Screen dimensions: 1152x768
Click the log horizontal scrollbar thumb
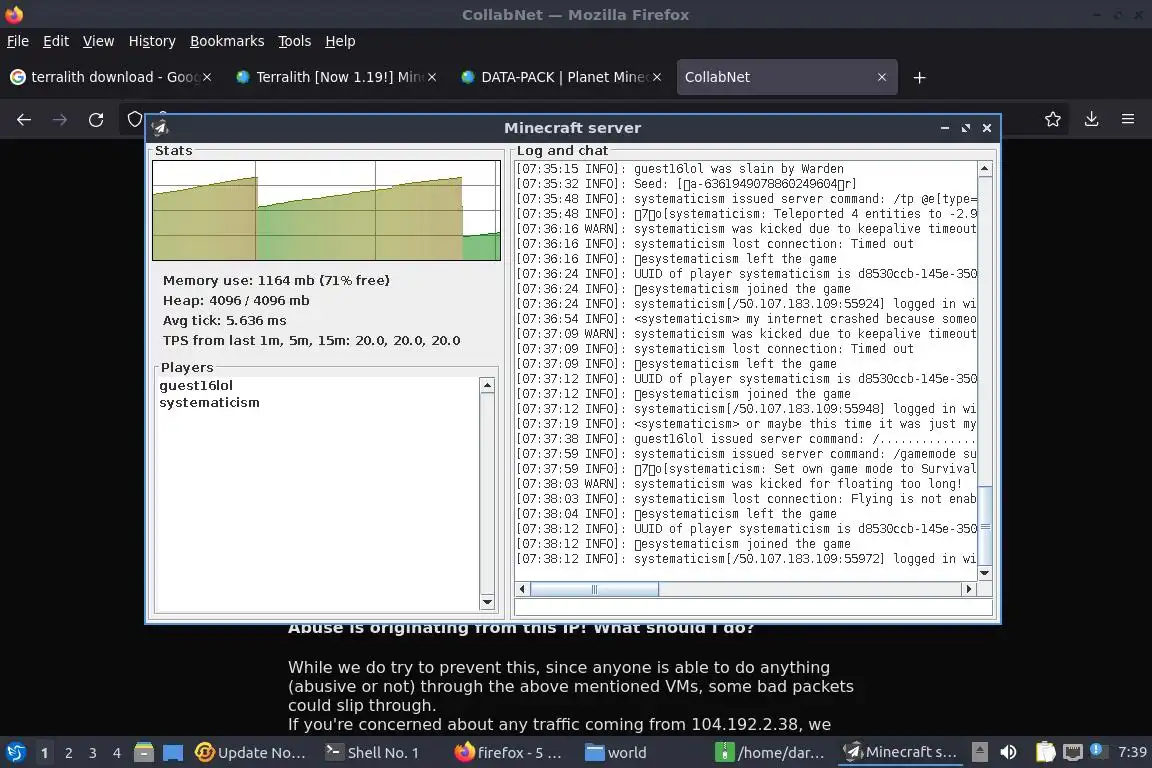pyautogui.click(x=594, y=589)
